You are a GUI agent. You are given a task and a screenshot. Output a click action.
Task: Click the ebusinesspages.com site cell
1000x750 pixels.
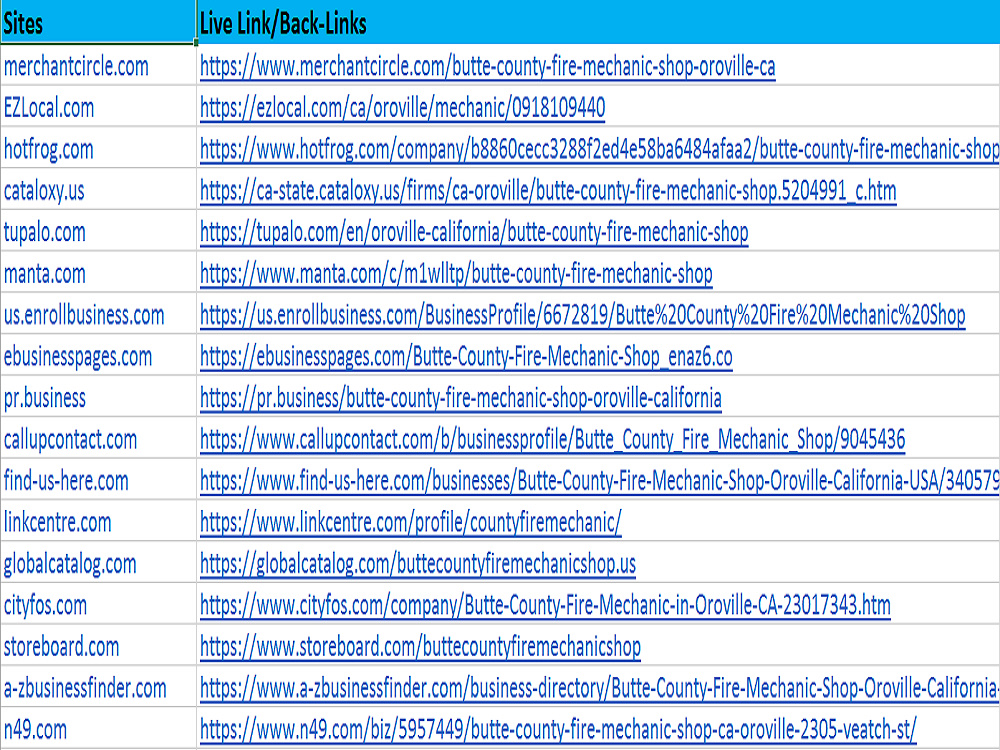click(98, 355)
